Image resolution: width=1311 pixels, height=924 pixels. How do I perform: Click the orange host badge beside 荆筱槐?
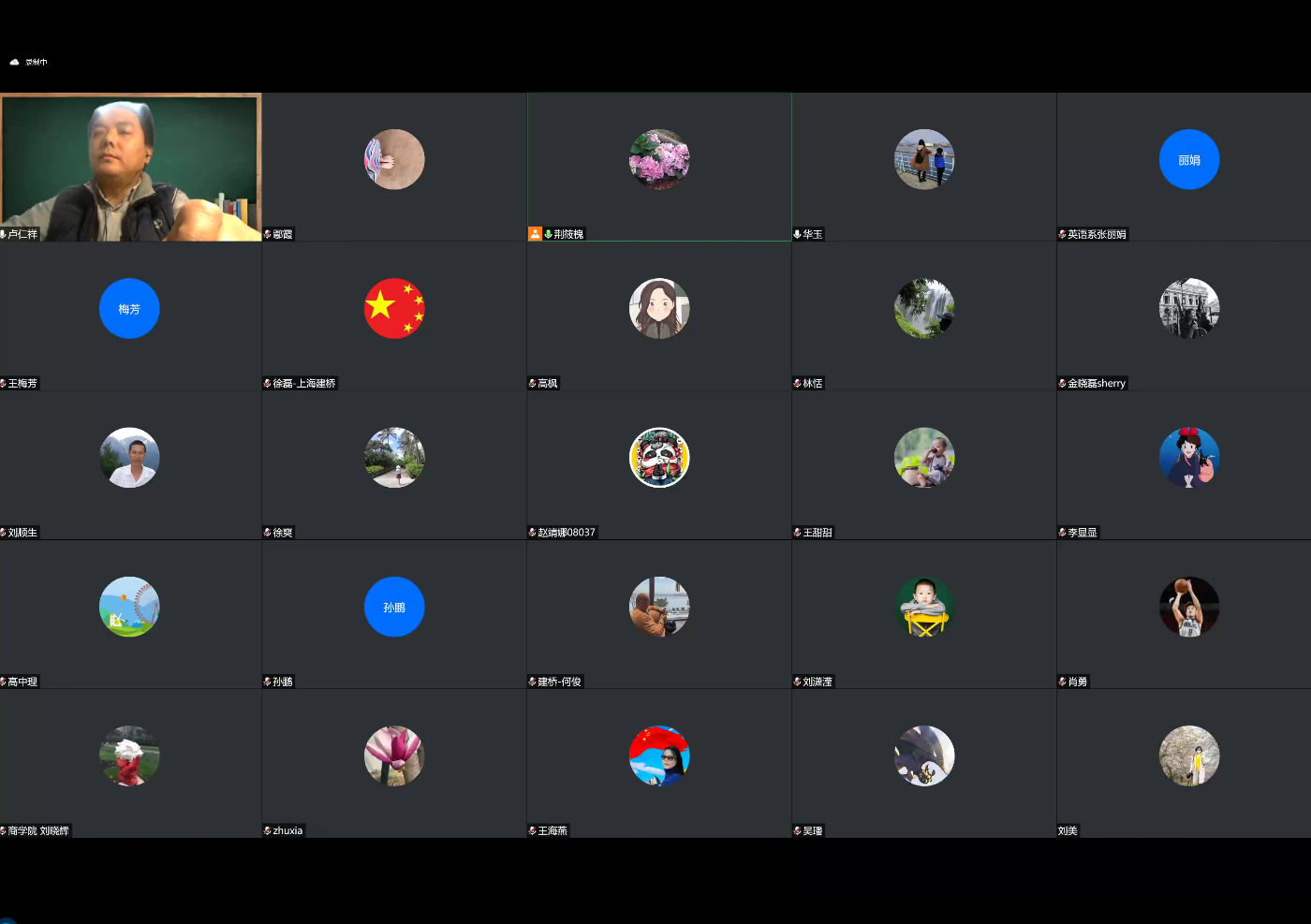click(x=535, y=234)
